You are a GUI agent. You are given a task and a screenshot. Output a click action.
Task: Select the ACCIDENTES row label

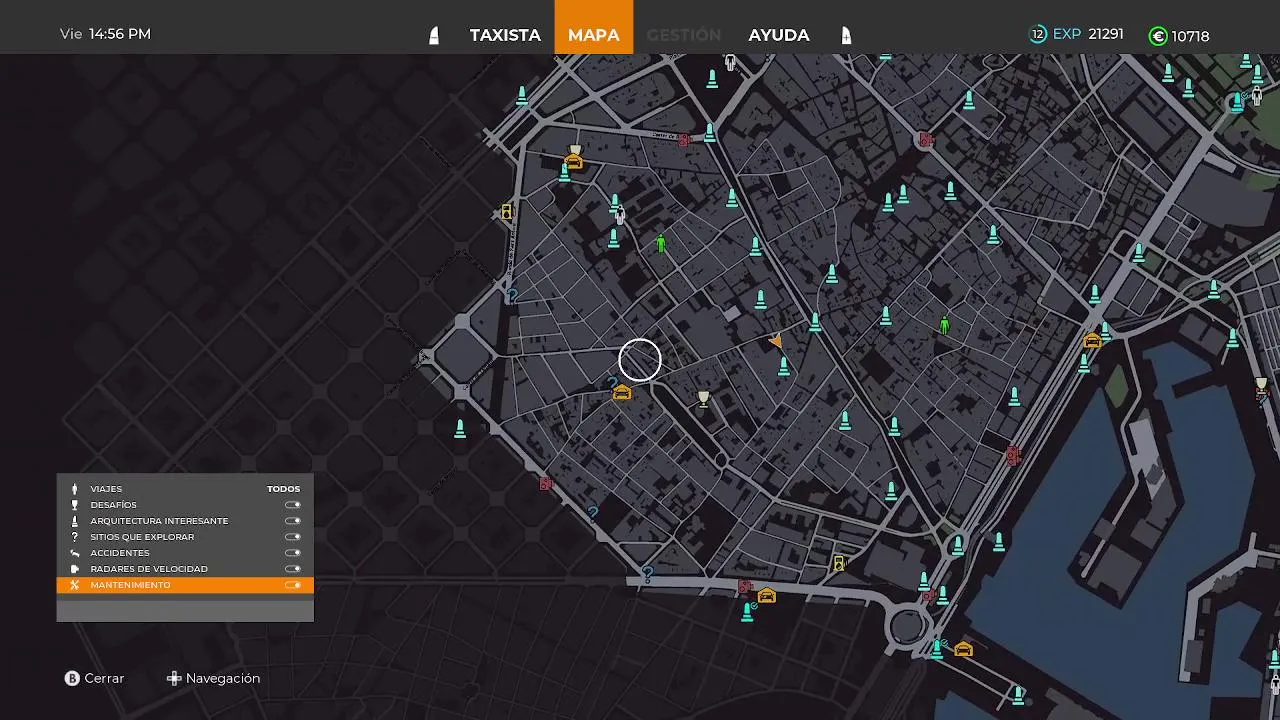(120, 553)
